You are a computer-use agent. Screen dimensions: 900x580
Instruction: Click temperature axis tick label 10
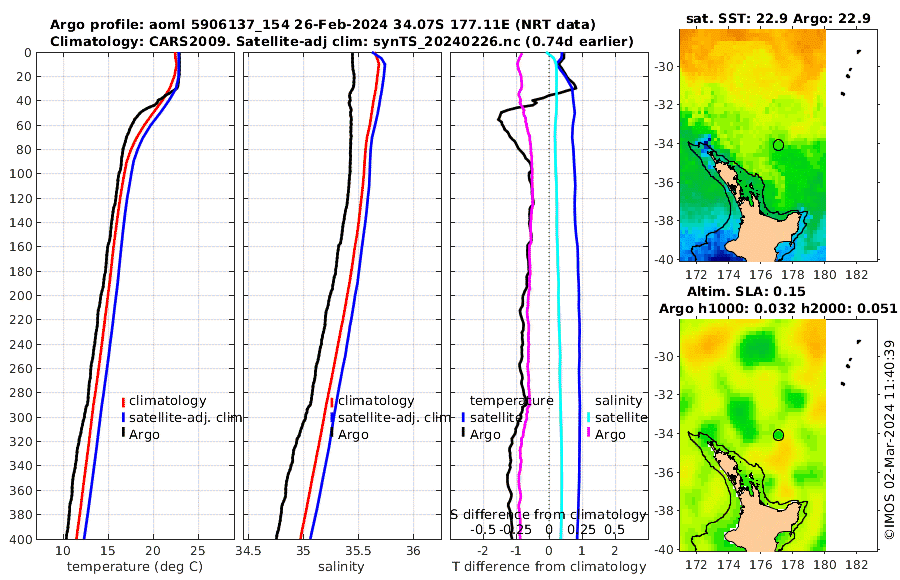coord(63,551)
